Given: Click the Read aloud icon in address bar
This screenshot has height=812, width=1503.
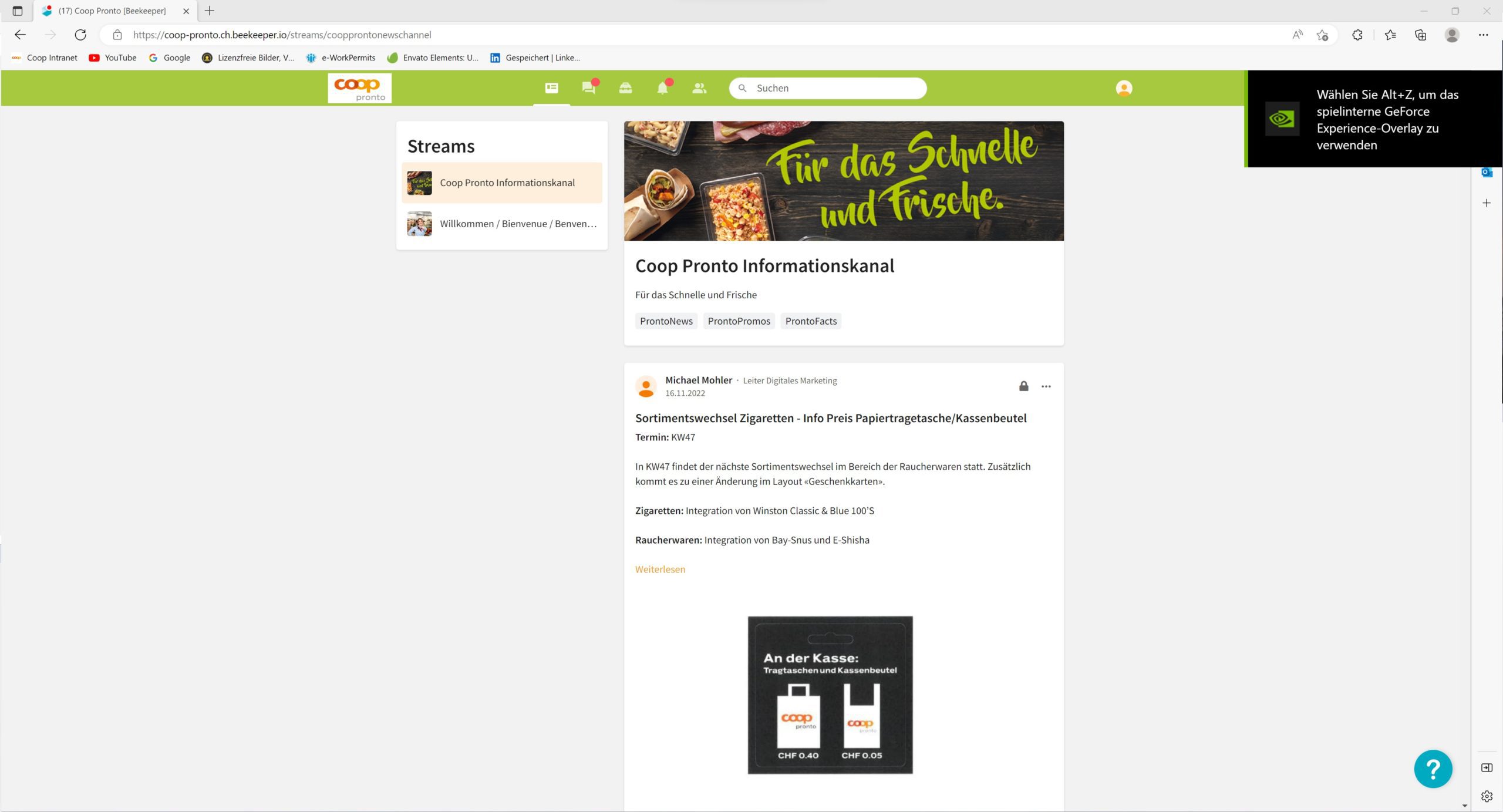Looking at the screenshot, I should tap(1297, 35).
